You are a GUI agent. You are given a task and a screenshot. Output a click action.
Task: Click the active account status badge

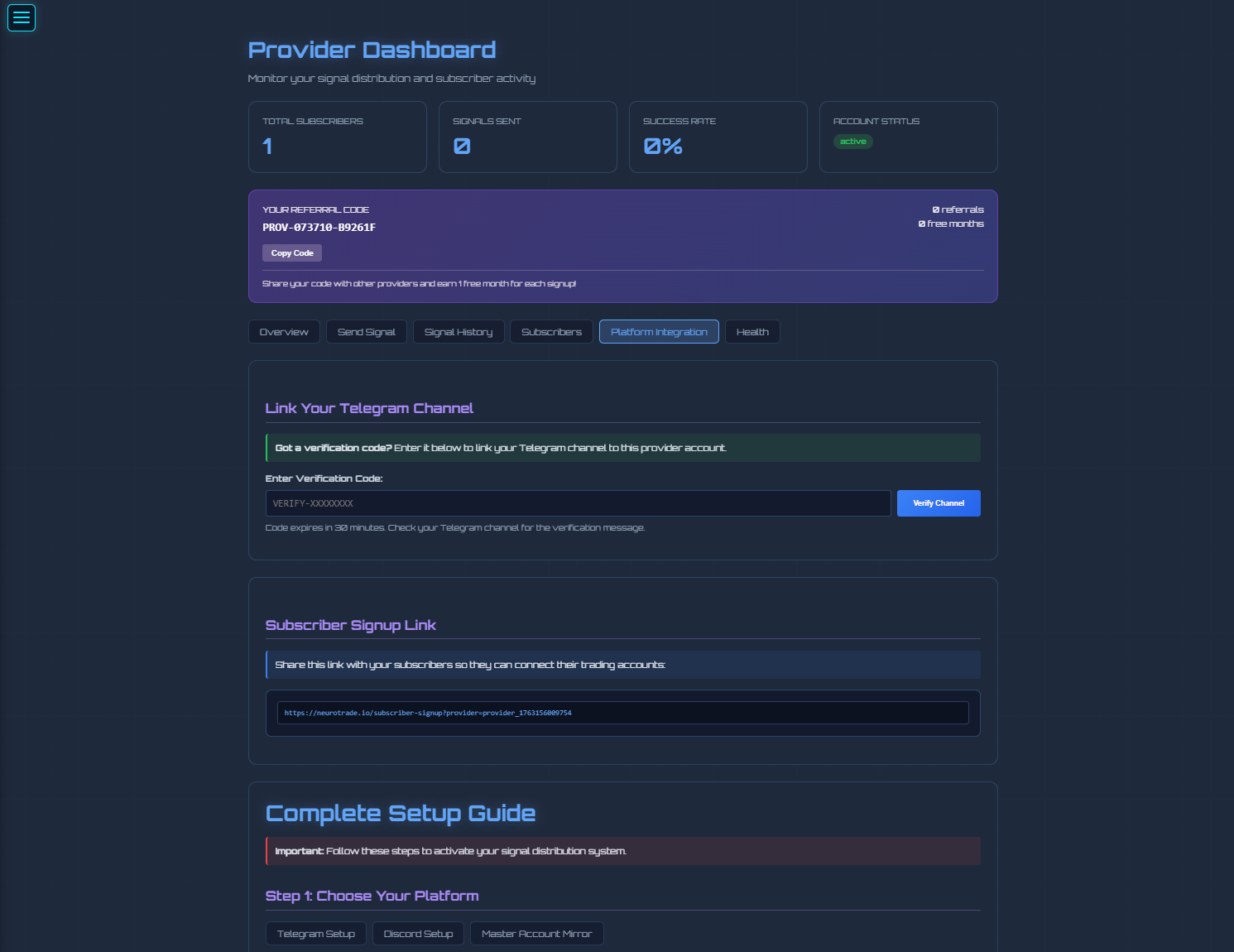tap(852, 141)
